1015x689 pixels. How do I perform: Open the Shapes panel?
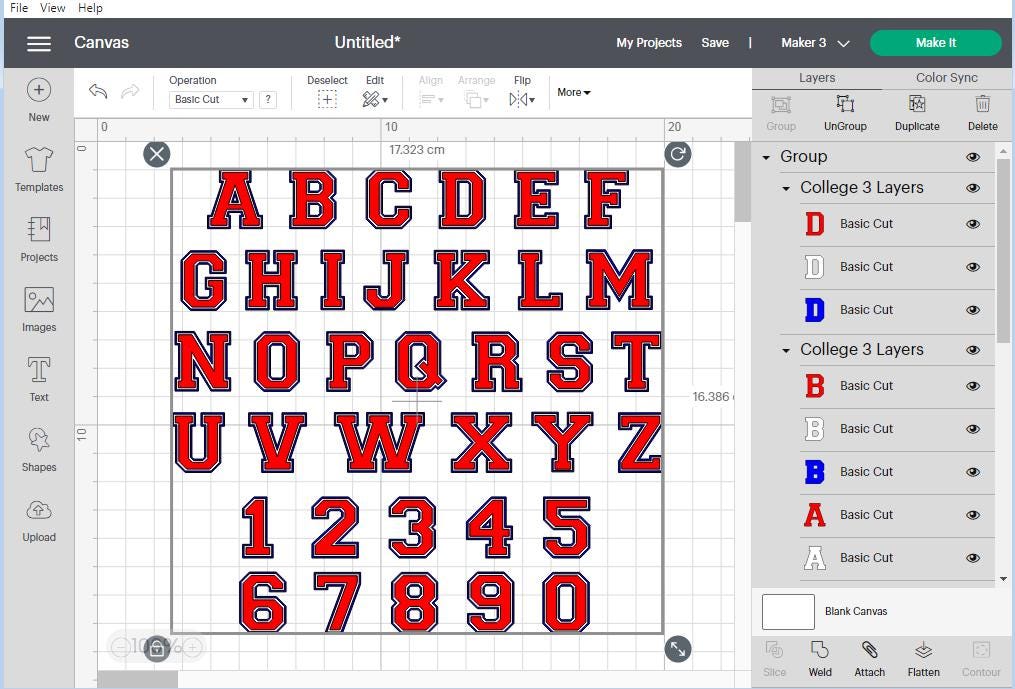(x=39, y=449)
